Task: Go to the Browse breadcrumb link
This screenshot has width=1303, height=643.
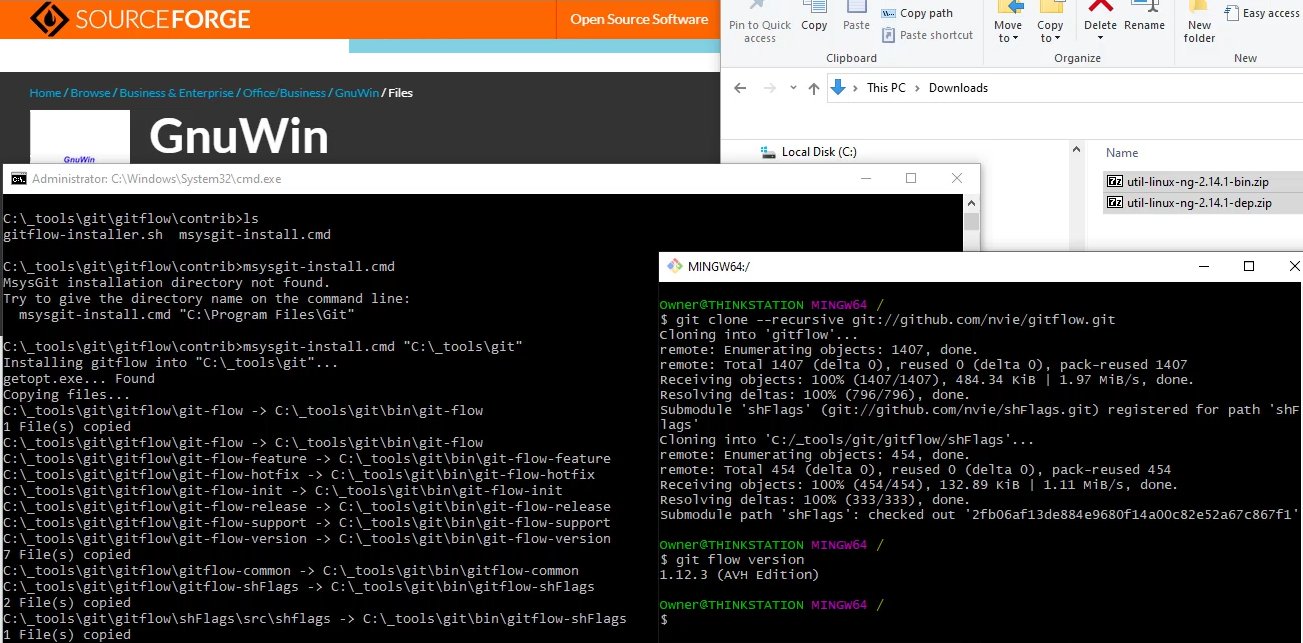Action: [x=90, y=93]
